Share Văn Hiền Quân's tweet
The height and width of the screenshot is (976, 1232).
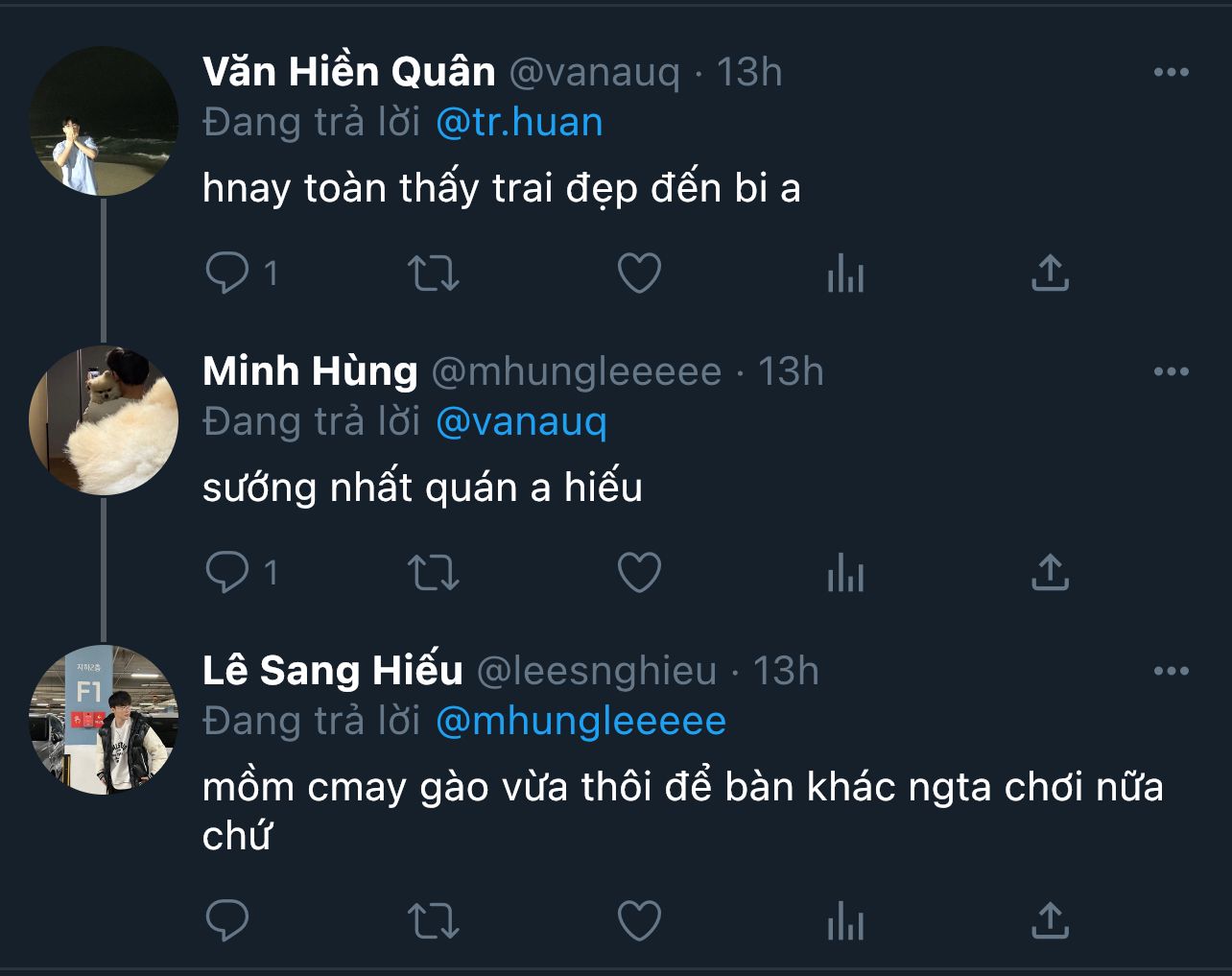pyautogui.click(x=1050, y=274)
